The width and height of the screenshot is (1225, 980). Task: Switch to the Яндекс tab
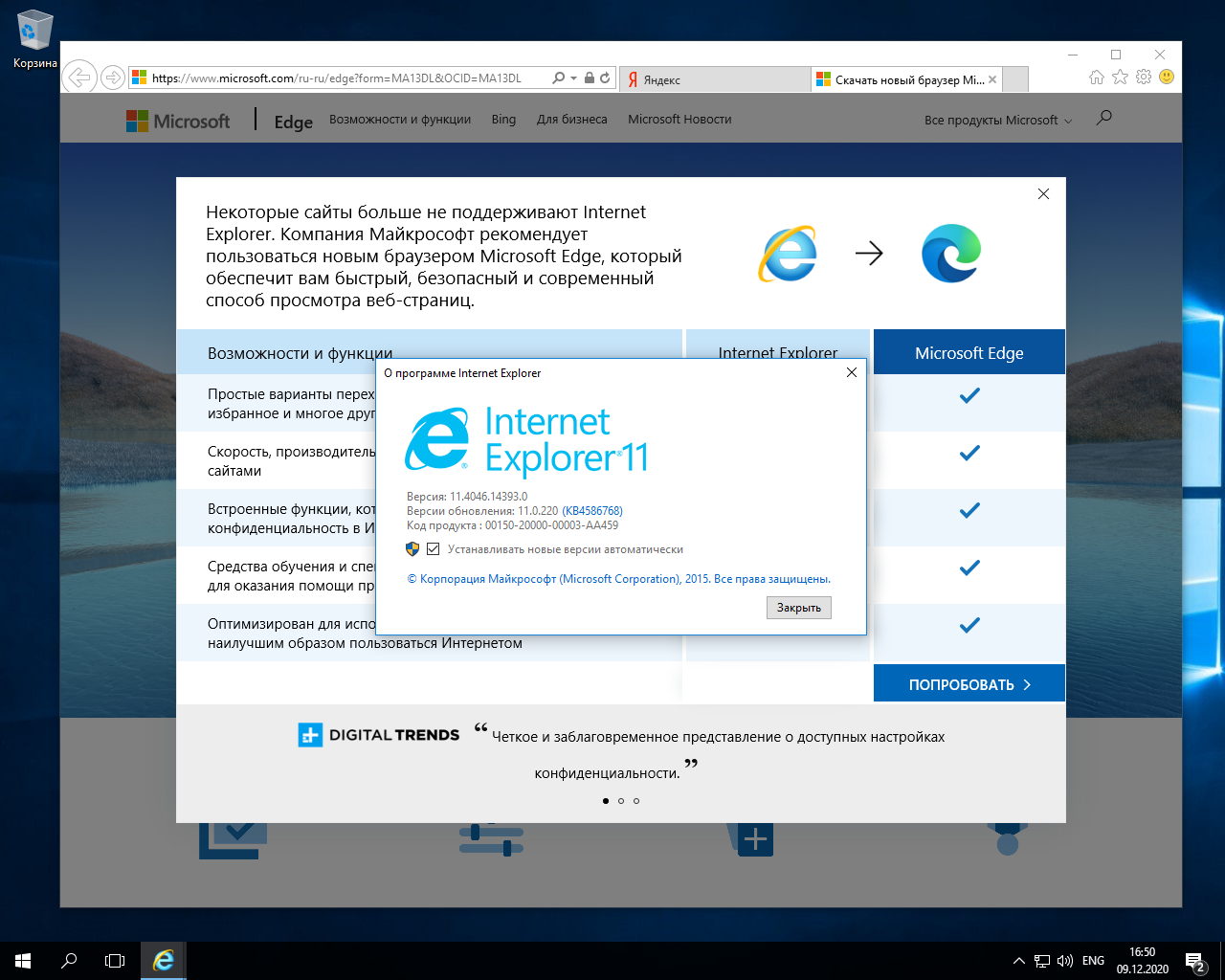(715, 79)
